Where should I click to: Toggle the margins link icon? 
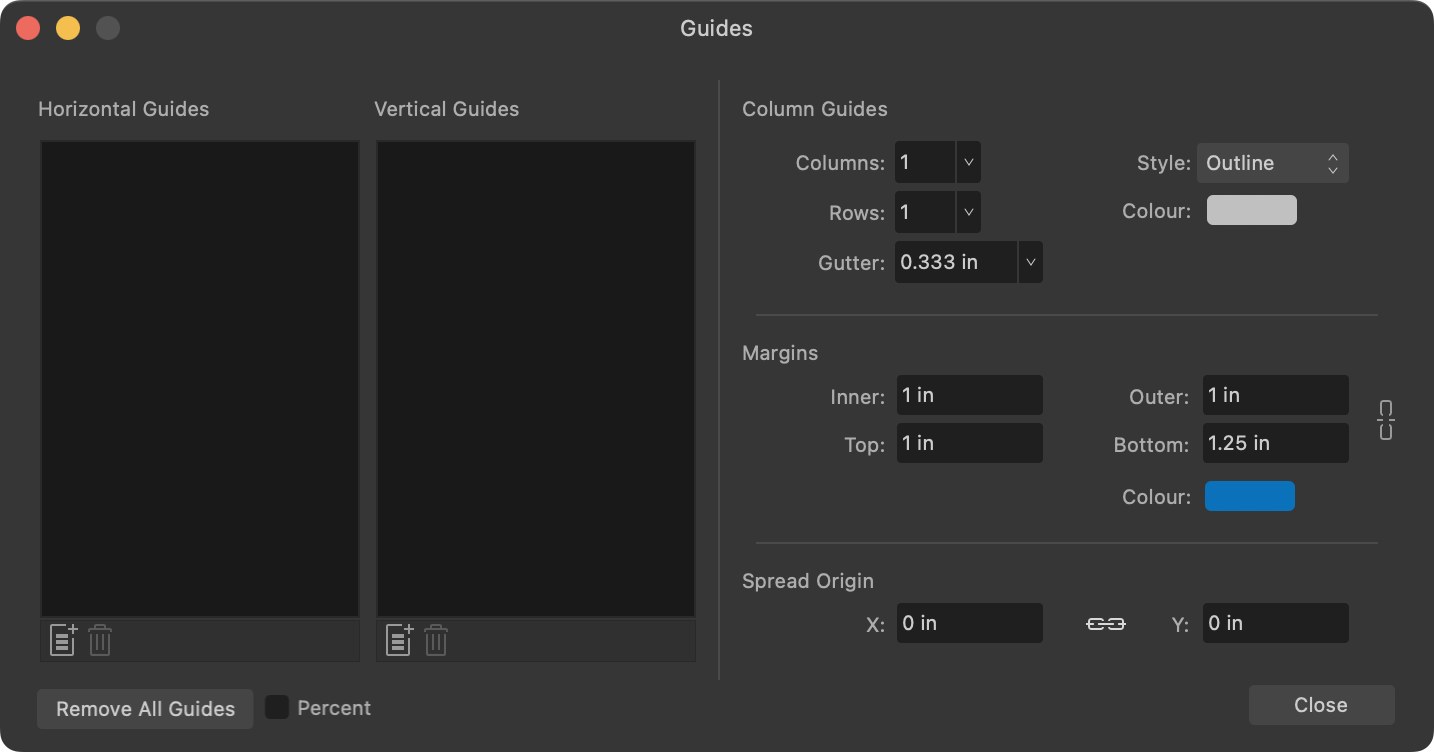pyautogui.click(x=1385, y=420)
